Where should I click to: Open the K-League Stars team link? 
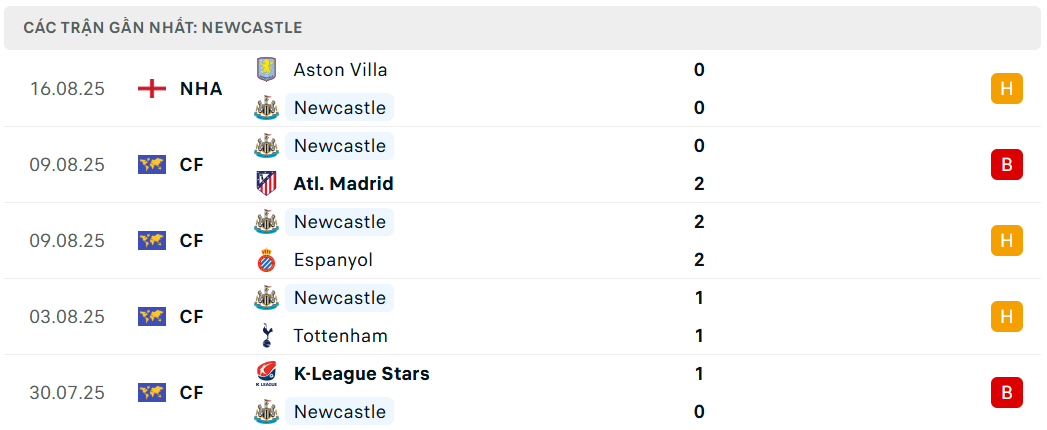coord(361,374)
